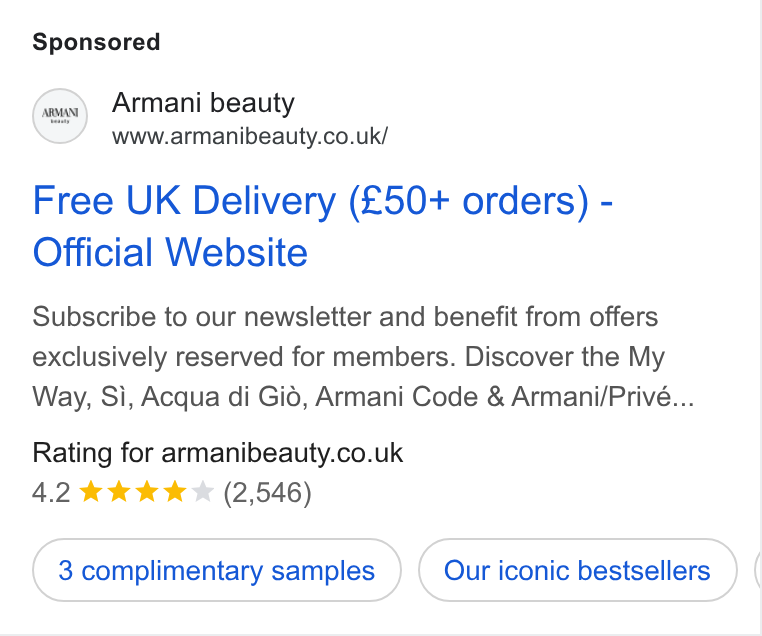Click the Subscribe to our newsletter description
762x636 pixels.
363,357
